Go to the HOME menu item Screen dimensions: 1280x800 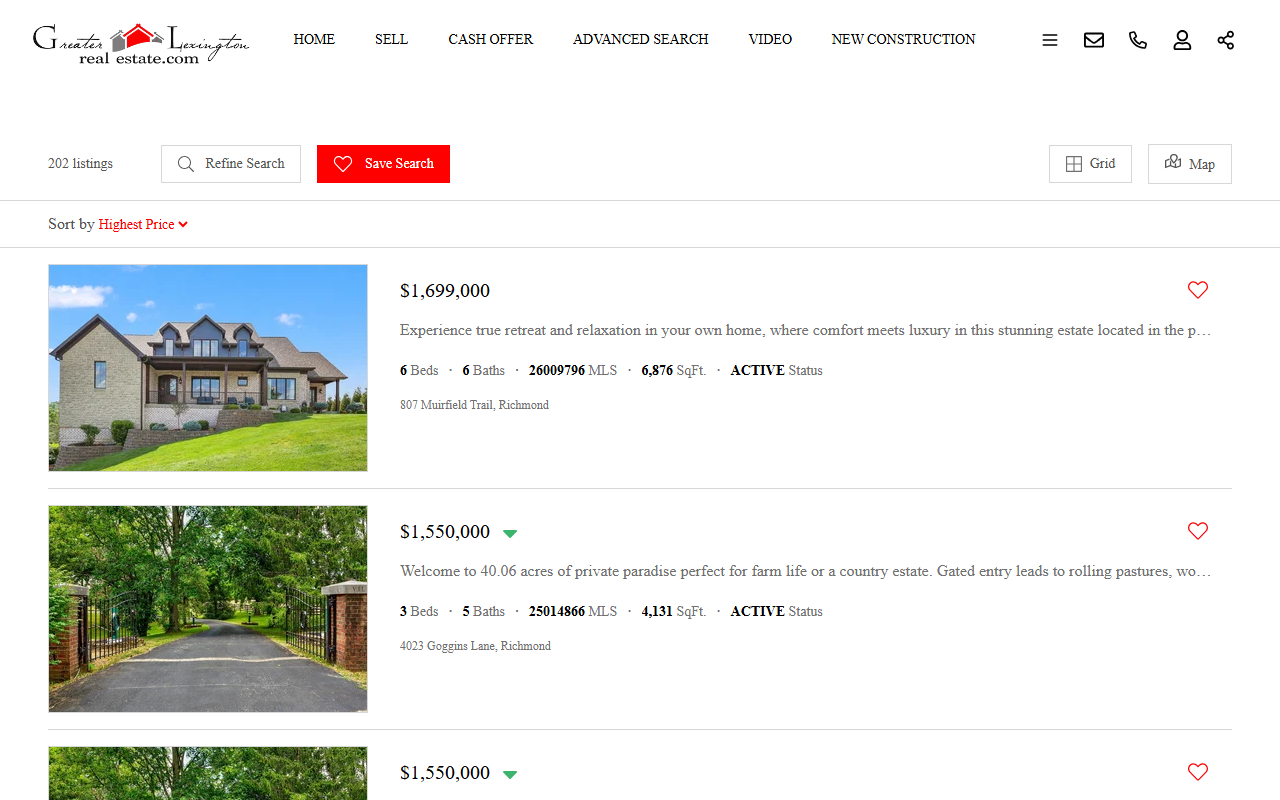click(x=314, y=40)
